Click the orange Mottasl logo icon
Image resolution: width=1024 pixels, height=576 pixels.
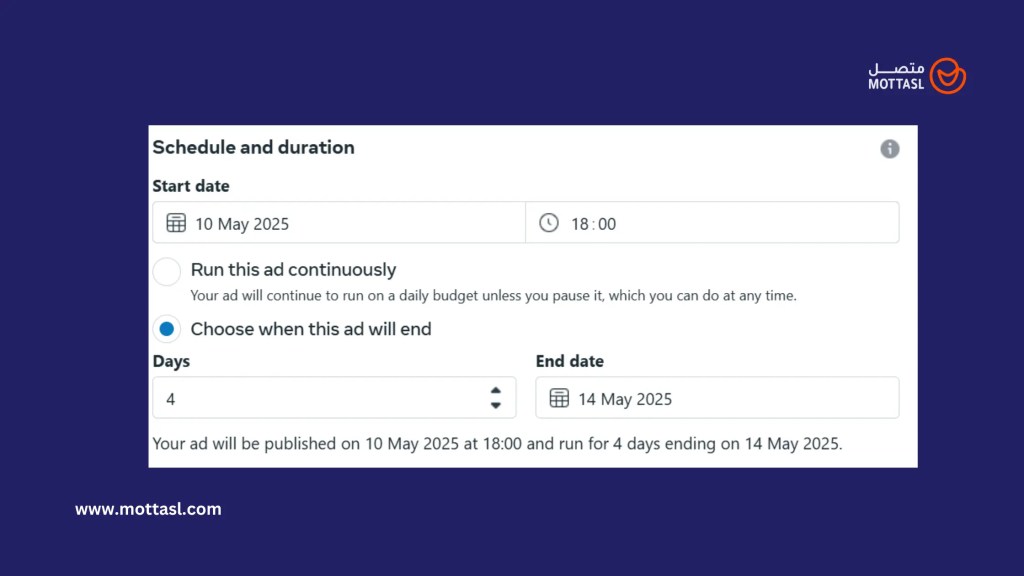947,76
